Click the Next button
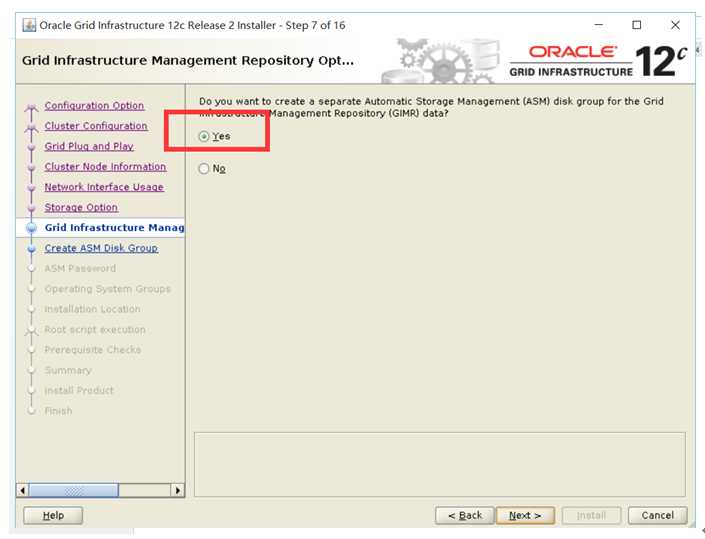 click(x=525, y=515)
